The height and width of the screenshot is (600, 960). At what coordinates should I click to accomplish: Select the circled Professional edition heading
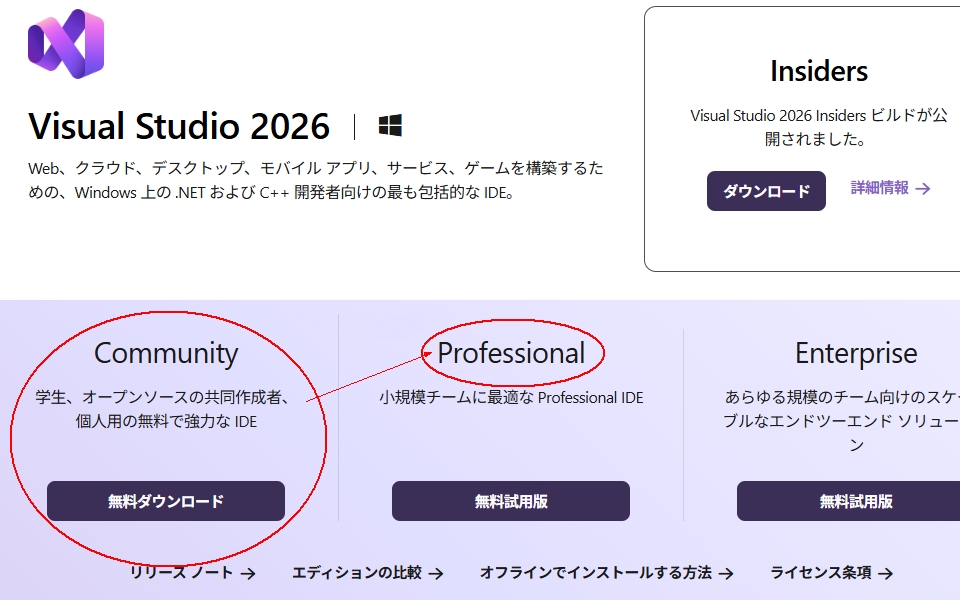click(511, 353)
